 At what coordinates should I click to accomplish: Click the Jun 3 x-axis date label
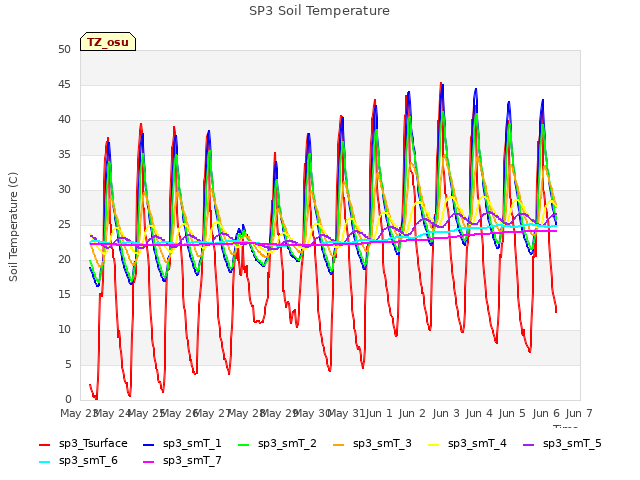coord(446,413)
